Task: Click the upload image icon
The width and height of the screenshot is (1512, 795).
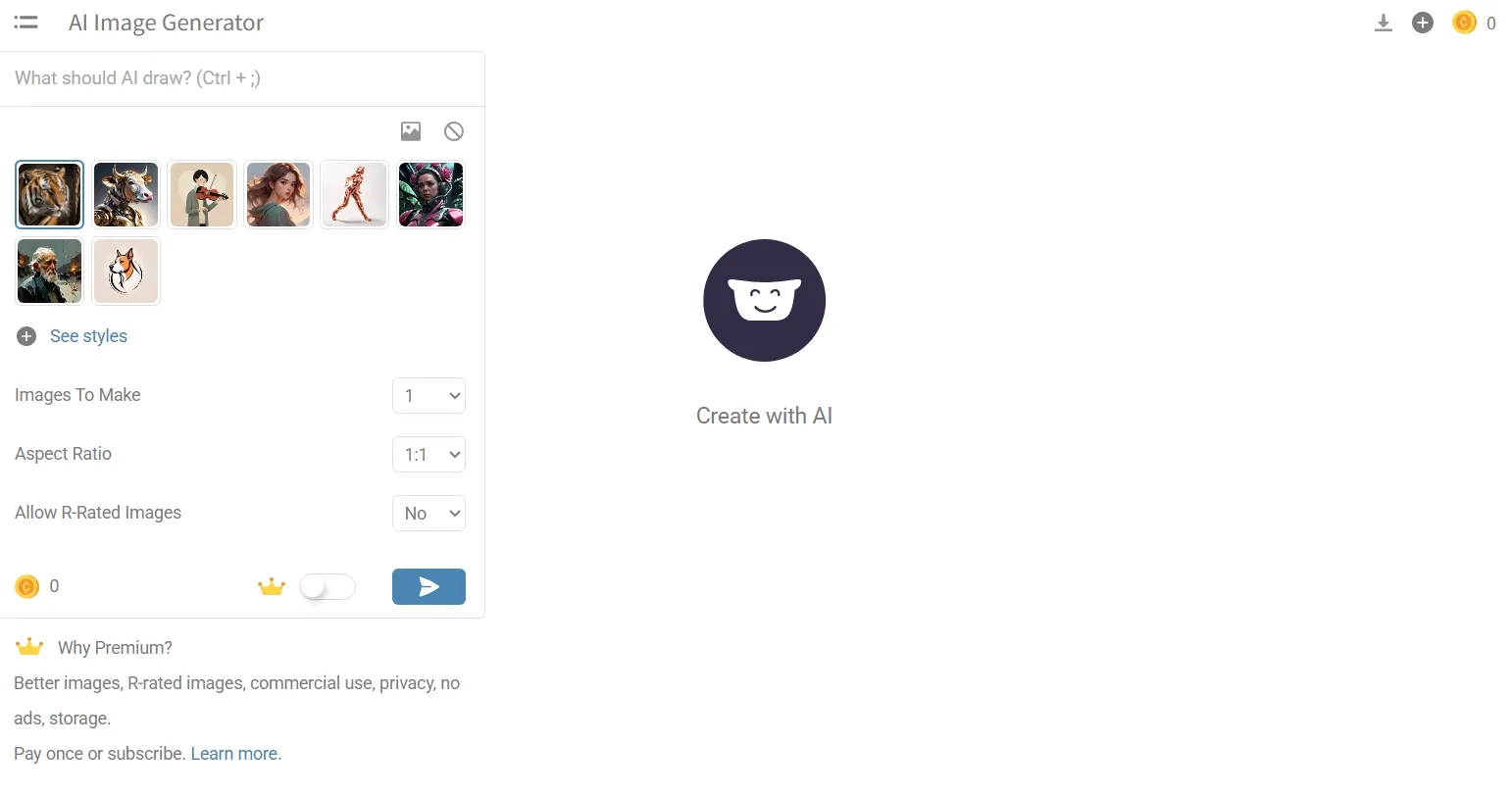Action: [x=411, y=131]
